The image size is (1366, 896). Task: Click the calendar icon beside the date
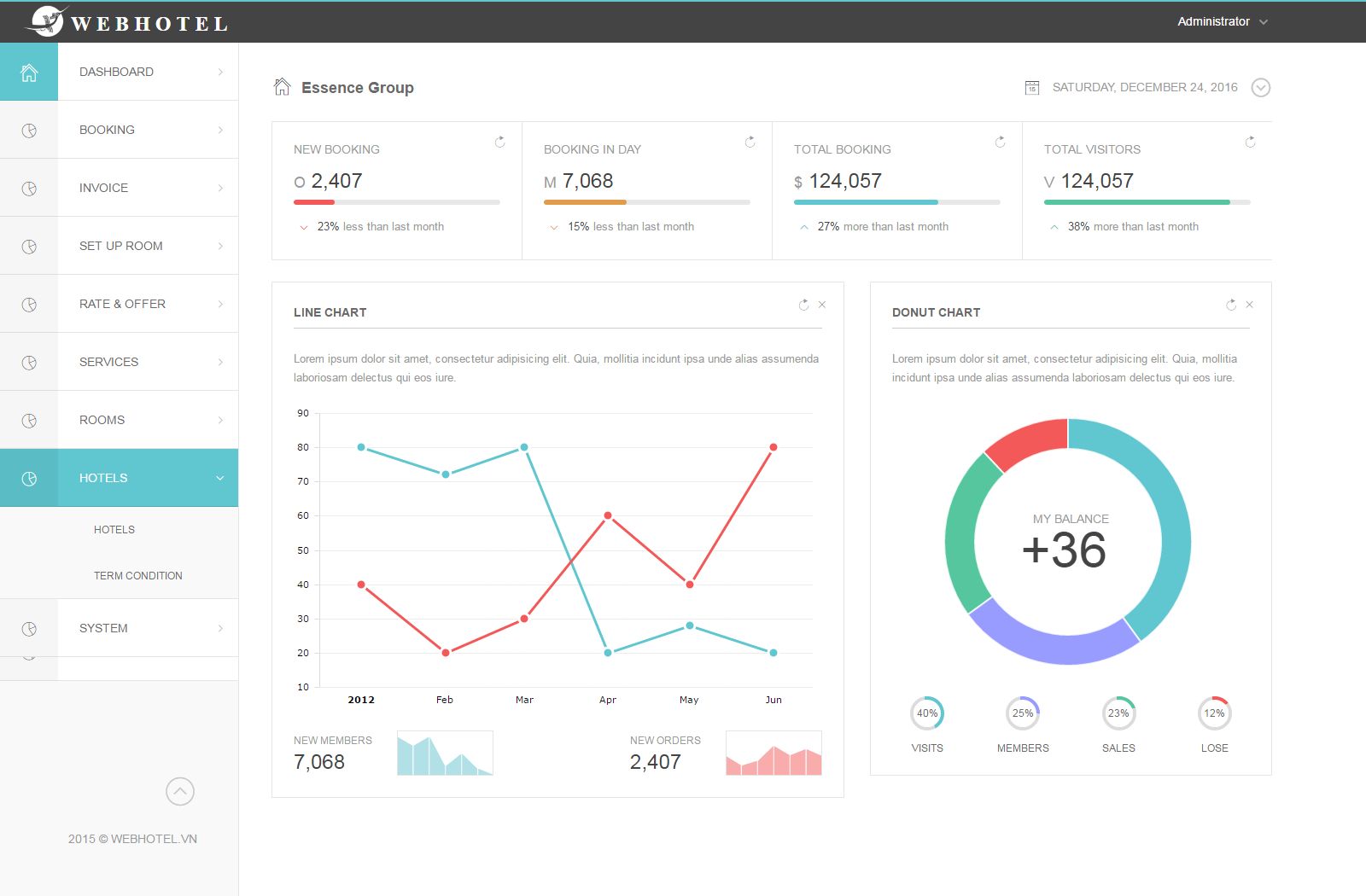[x=1031, y=87]
